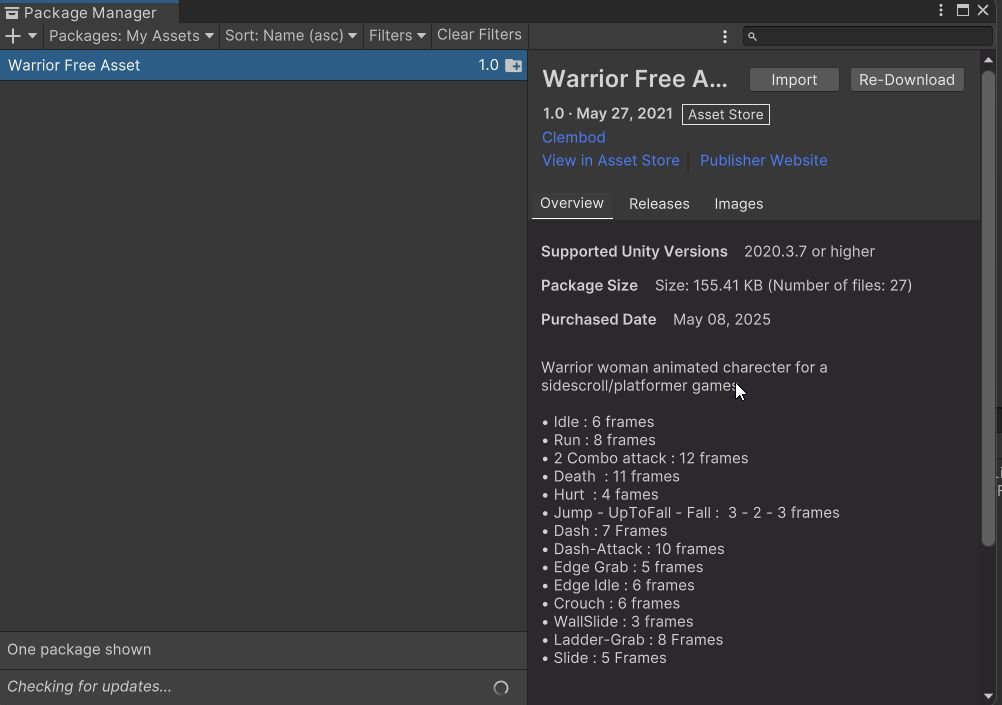Open the add package dropdown arrow
Screen dimensions: 1002x705
pyautogui.click(x=32, y=36)
